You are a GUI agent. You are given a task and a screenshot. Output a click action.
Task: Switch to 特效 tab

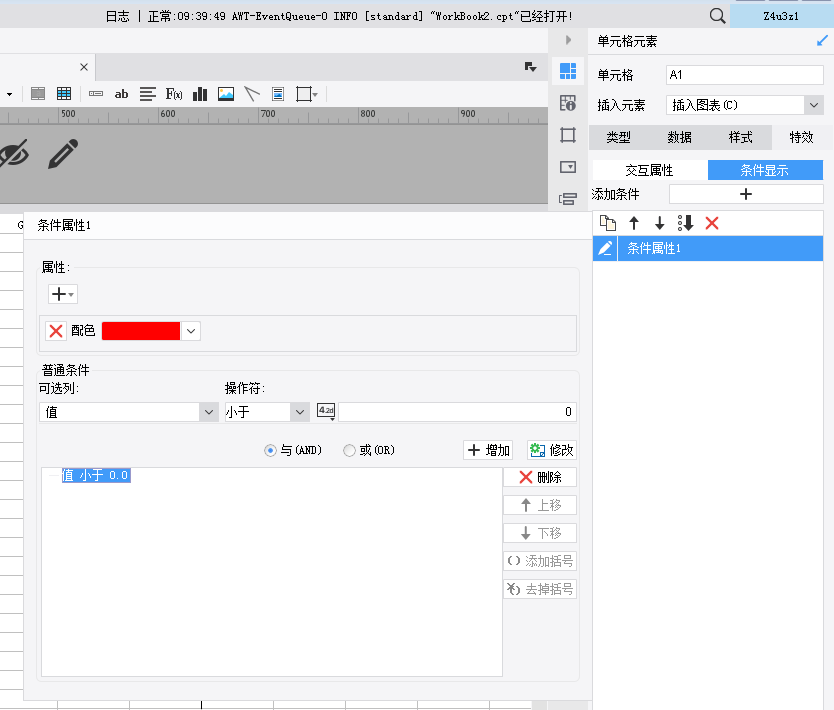click(x=802, y=138)
